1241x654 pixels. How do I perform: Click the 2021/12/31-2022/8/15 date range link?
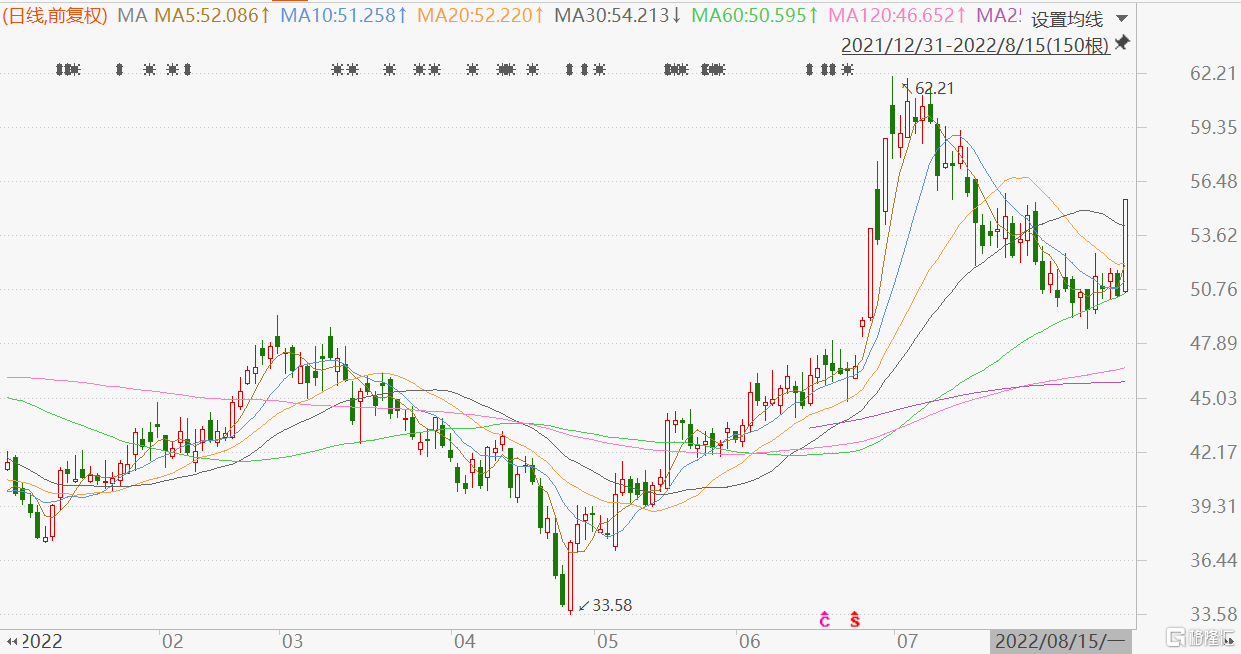pyautogui.click(x=975, y=45)
